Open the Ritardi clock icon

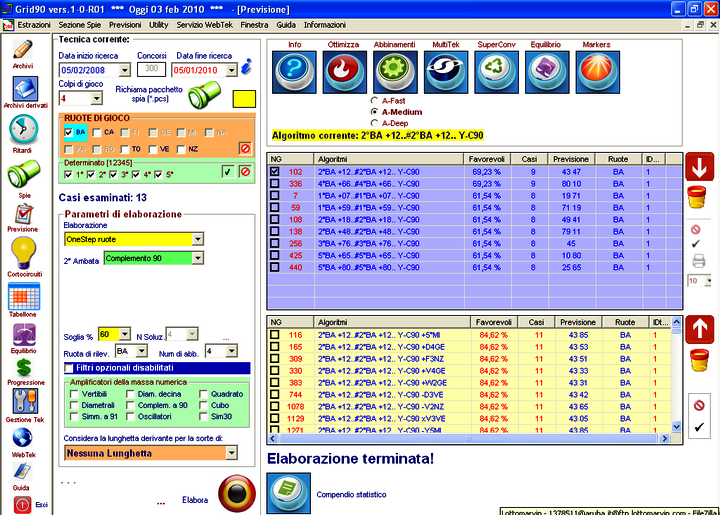(23, 130)
